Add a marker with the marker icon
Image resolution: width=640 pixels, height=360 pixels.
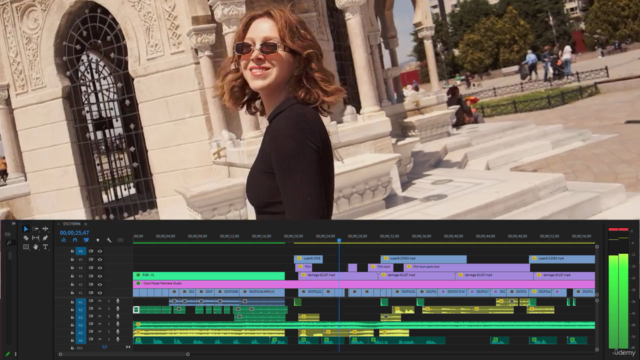pyautogui.click(x=98, y=240)
